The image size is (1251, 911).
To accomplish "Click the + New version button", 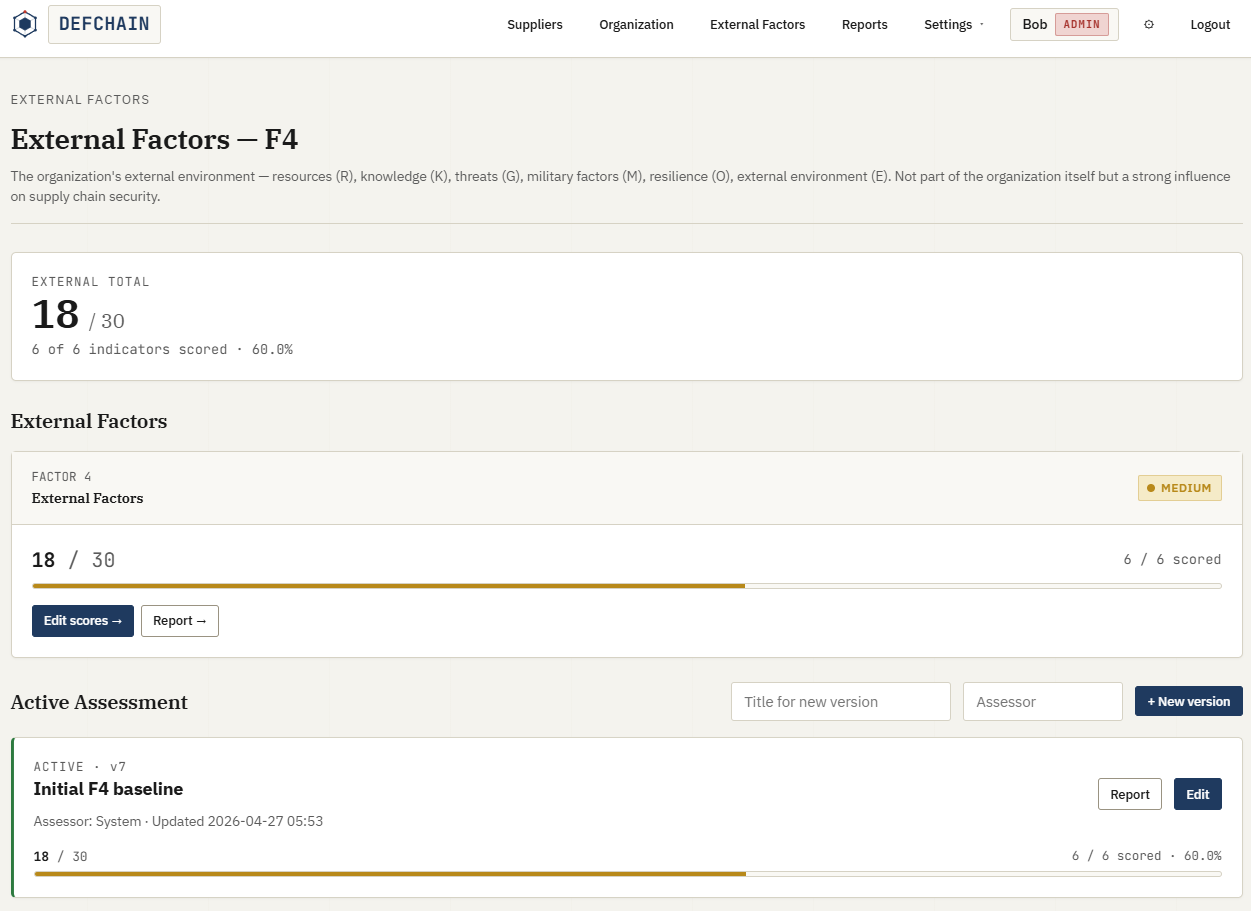I will click(1189, 701).
